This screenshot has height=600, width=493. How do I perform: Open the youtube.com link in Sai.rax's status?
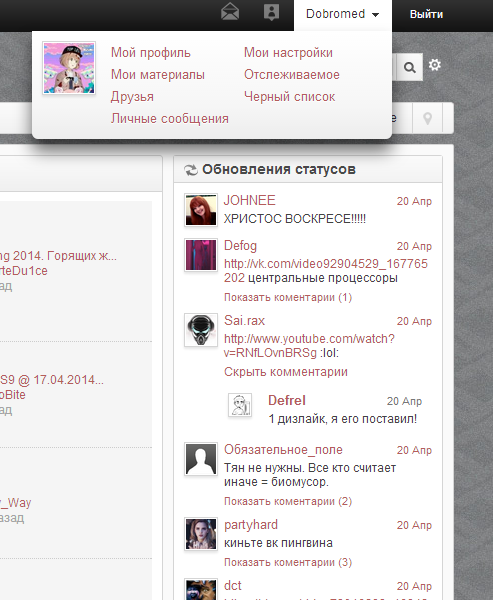309,346
